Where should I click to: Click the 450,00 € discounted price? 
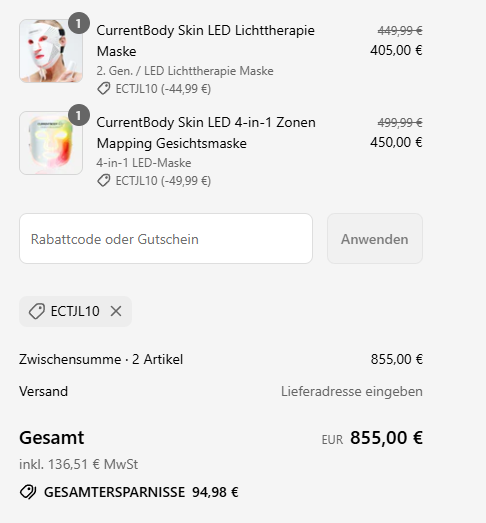(x=396, y=142)
